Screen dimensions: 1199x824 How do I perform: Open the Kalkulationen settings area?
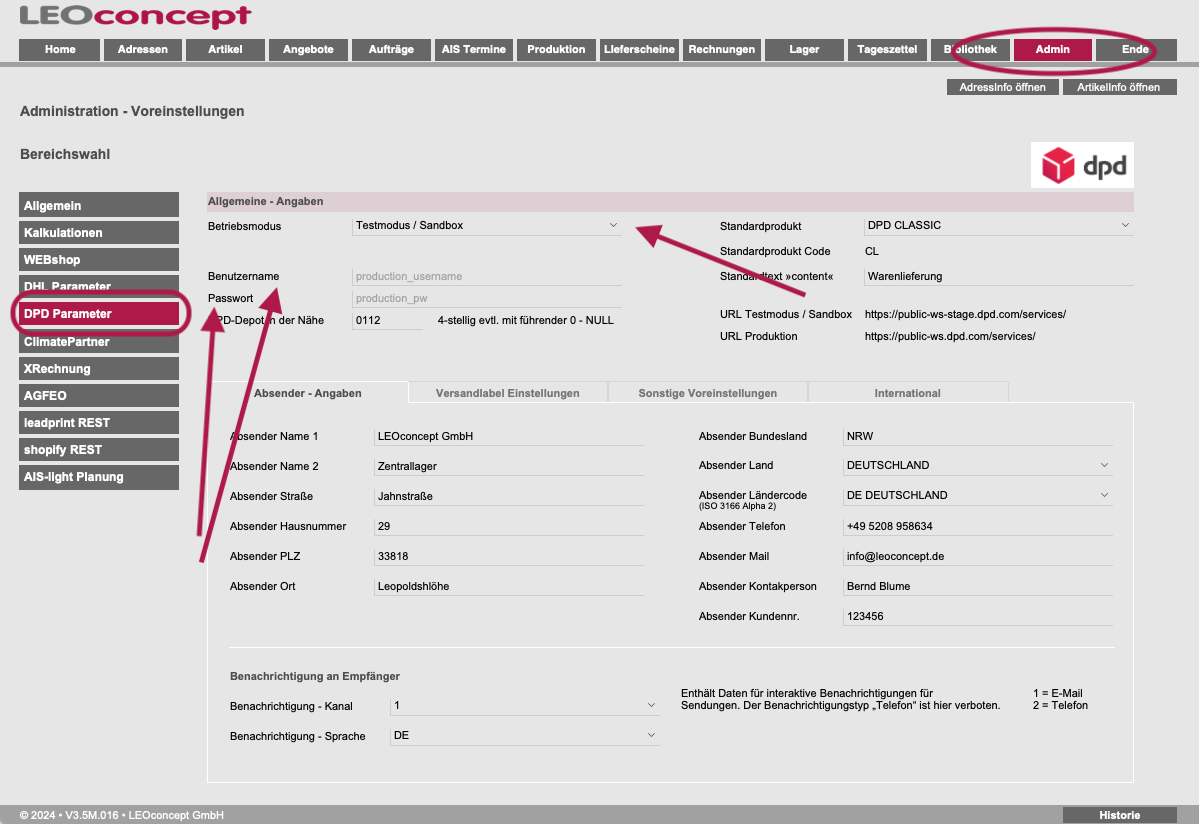99,232
